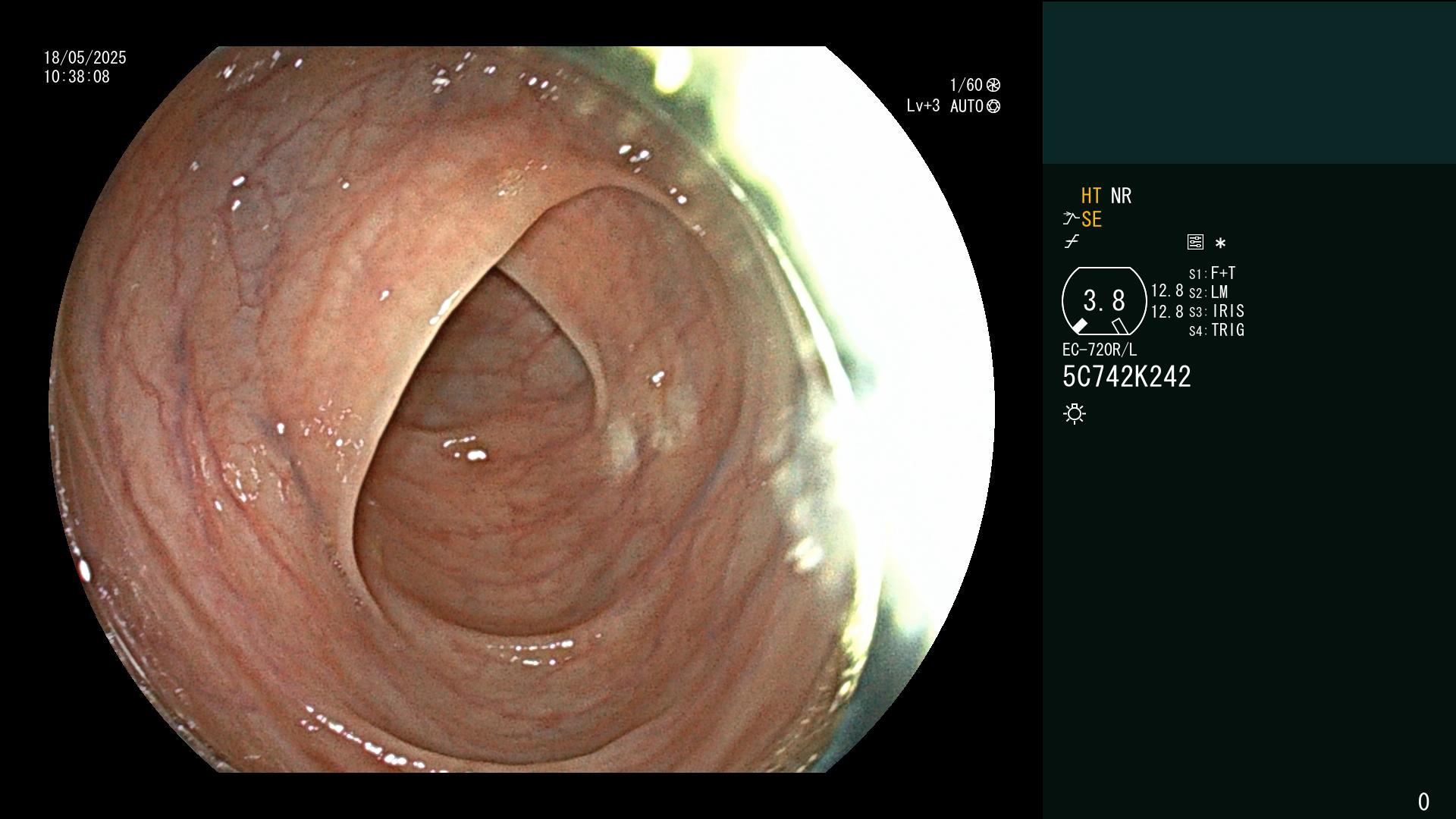Click the S4 TRIG switch assignment
This screenshot has height=819, width=1456.
click(1216, 330)
